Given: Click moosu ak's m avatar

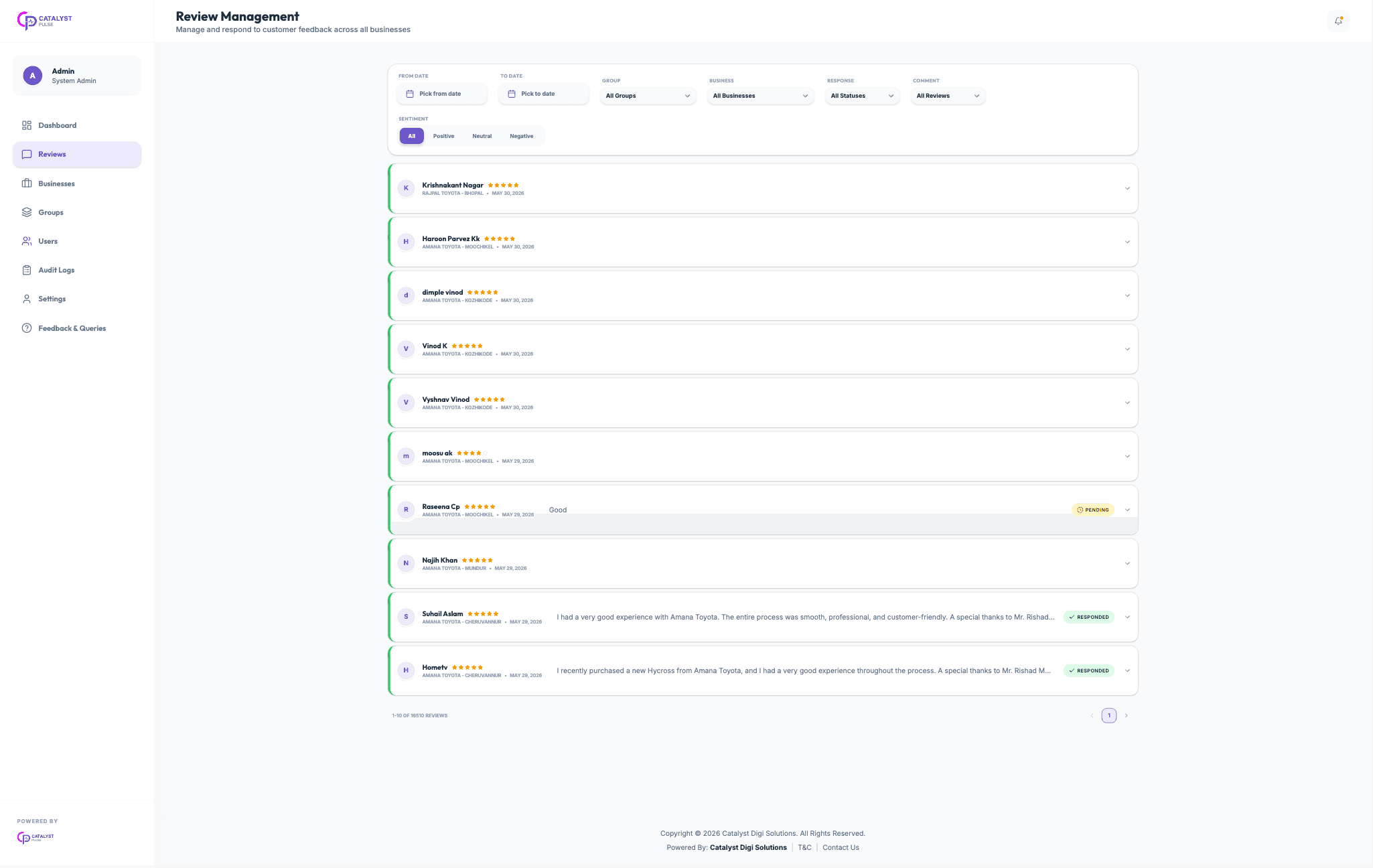Looking at the screenshot, I should coord(406,456).
